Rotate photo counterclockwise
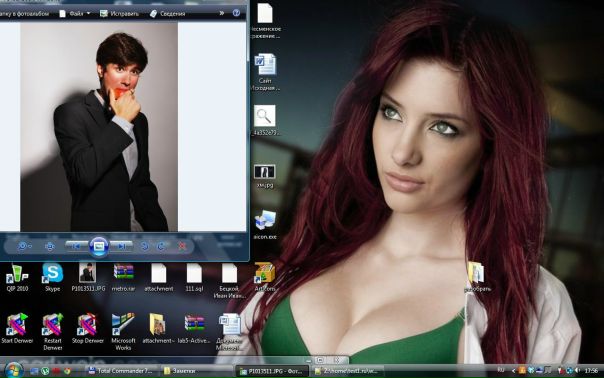This screenshot has width=604, height=378. click(x=145, y=246)
